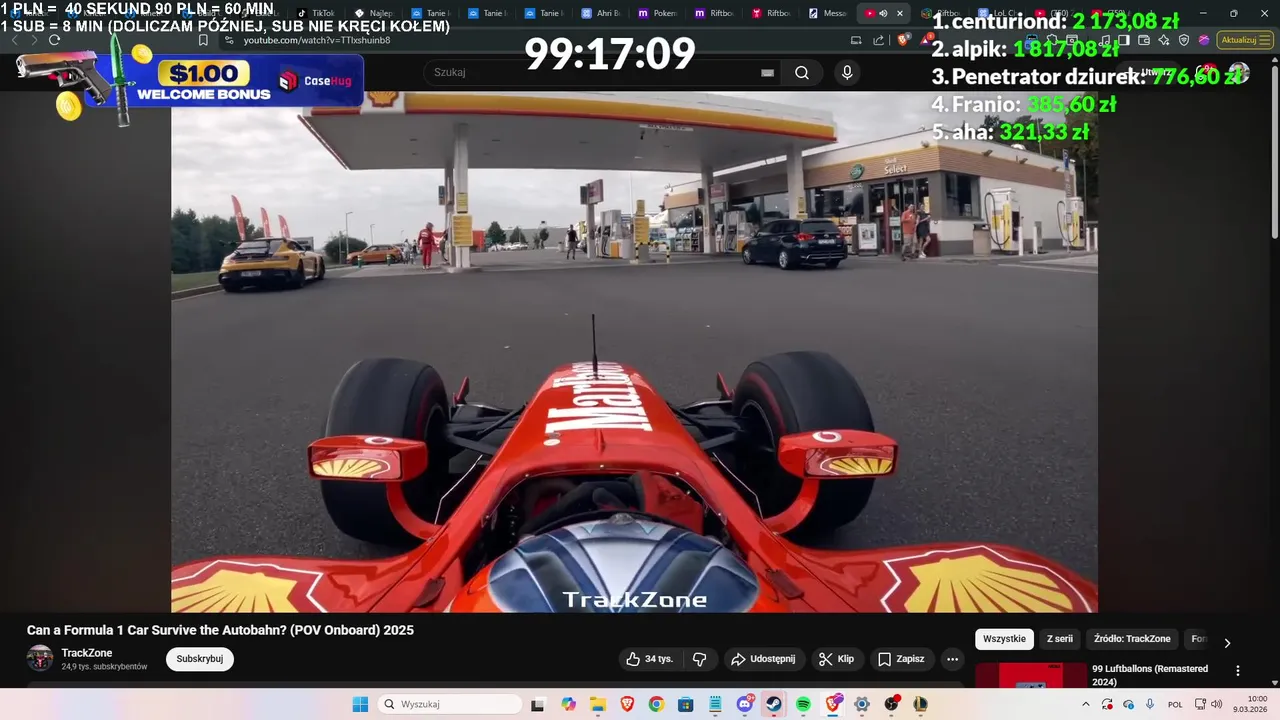Launch Copilot from the taskbar
Screen dimensions: 1280x720
(568, 704)
